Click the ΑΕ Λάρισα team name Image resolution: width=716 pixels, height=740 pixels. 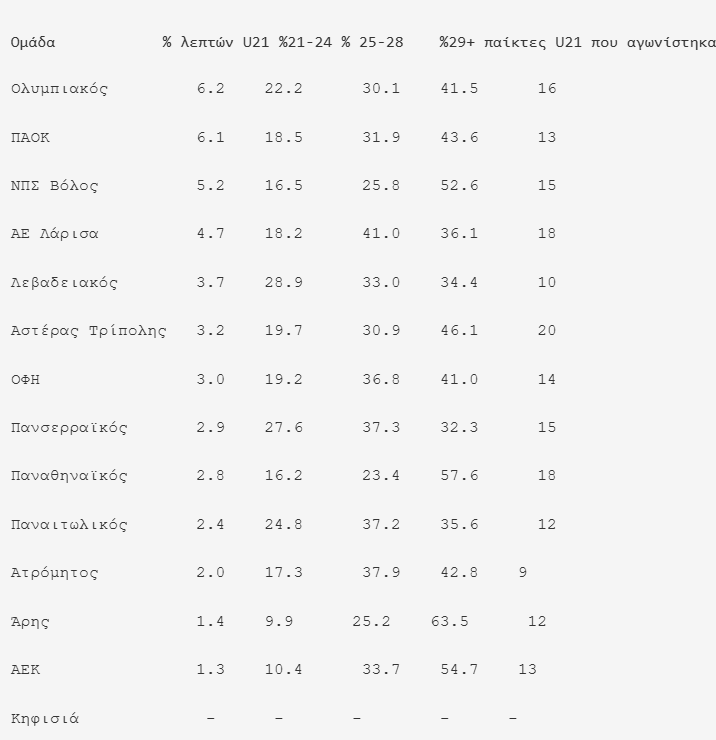click(x=55, y=234)
